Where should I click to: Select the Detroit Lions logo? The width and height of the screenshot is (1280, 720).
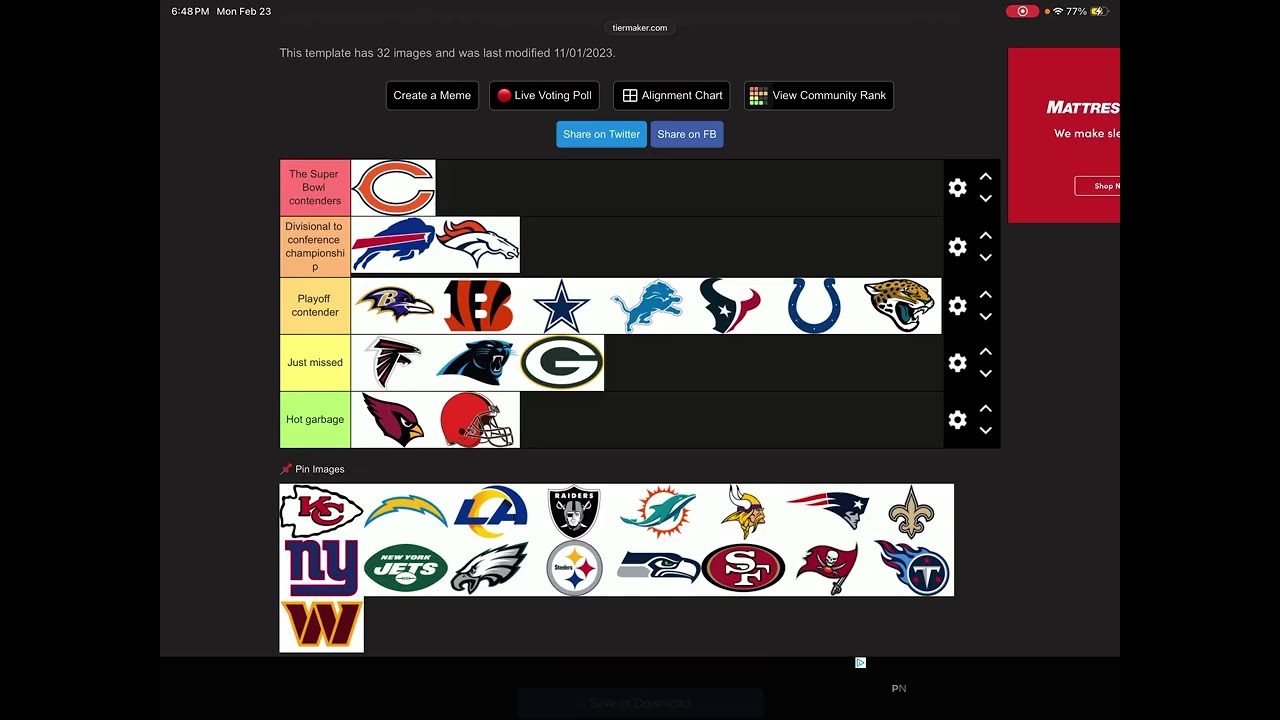[x=647, y=306]
